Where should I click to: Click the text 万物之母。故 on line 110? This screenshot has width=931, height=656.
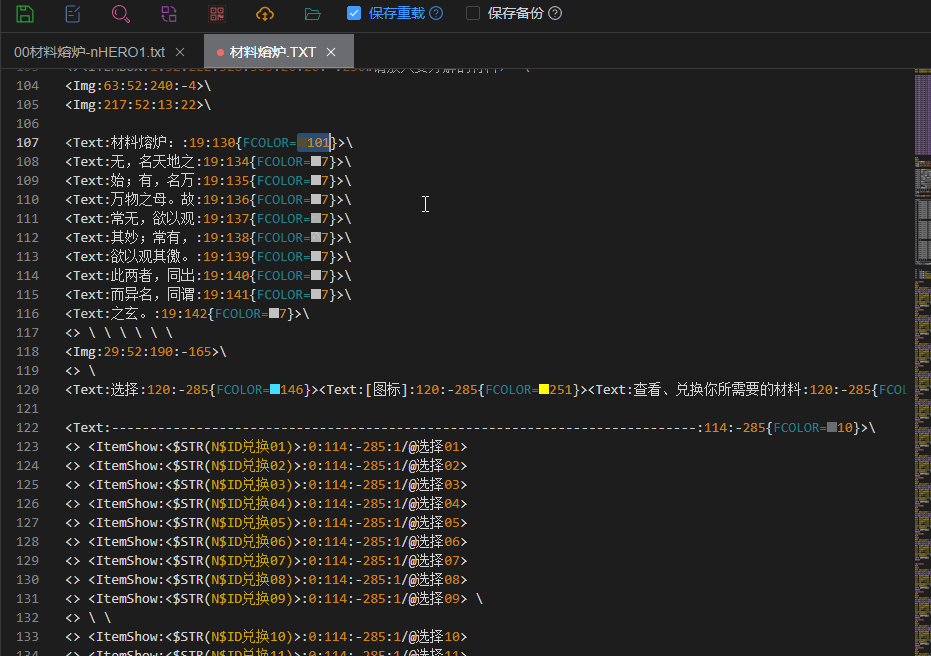coord(153,199)
